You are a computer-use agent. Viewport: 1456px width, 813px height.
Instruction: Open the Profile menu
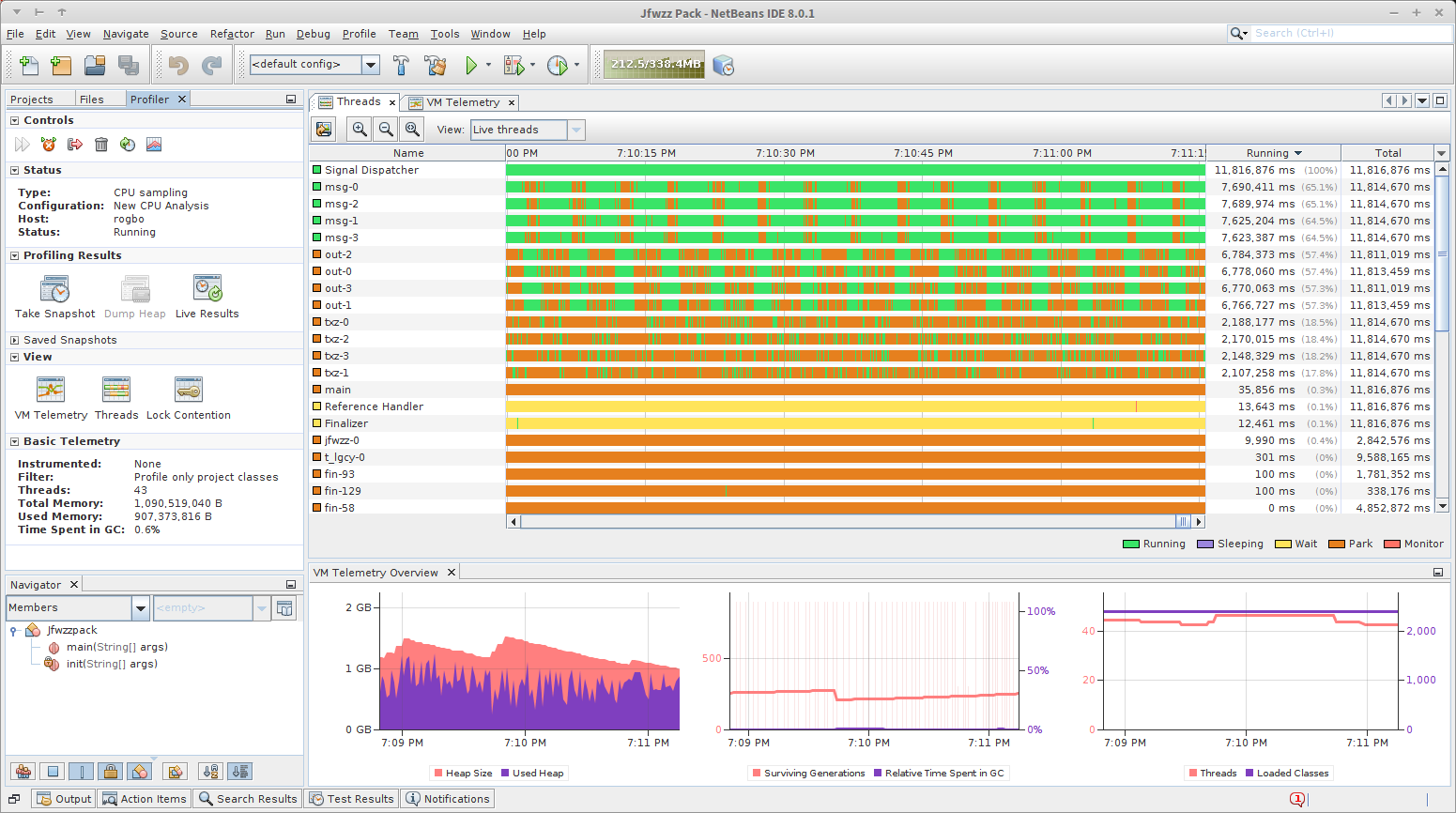[x=360, y=34]
